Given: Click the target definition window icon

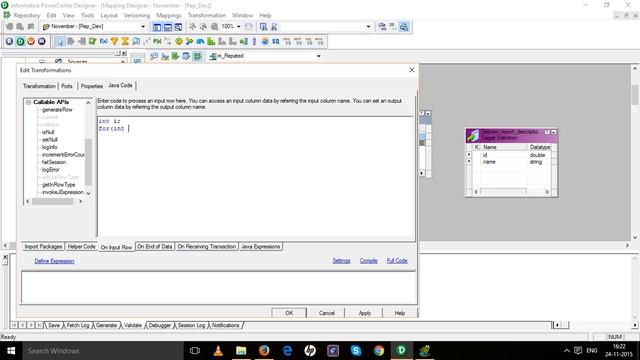Looking at the screenshot, I should [472, 135].
